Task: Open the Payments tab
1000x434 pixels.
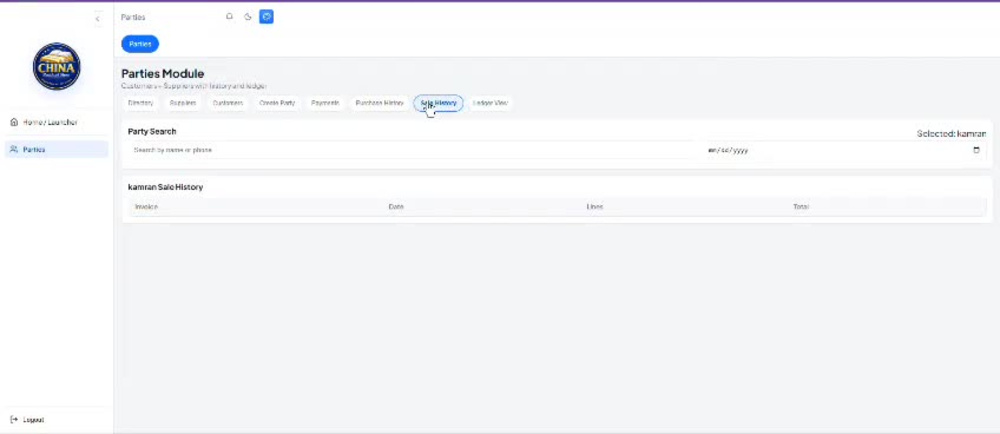Action: [x=325, y=103]
